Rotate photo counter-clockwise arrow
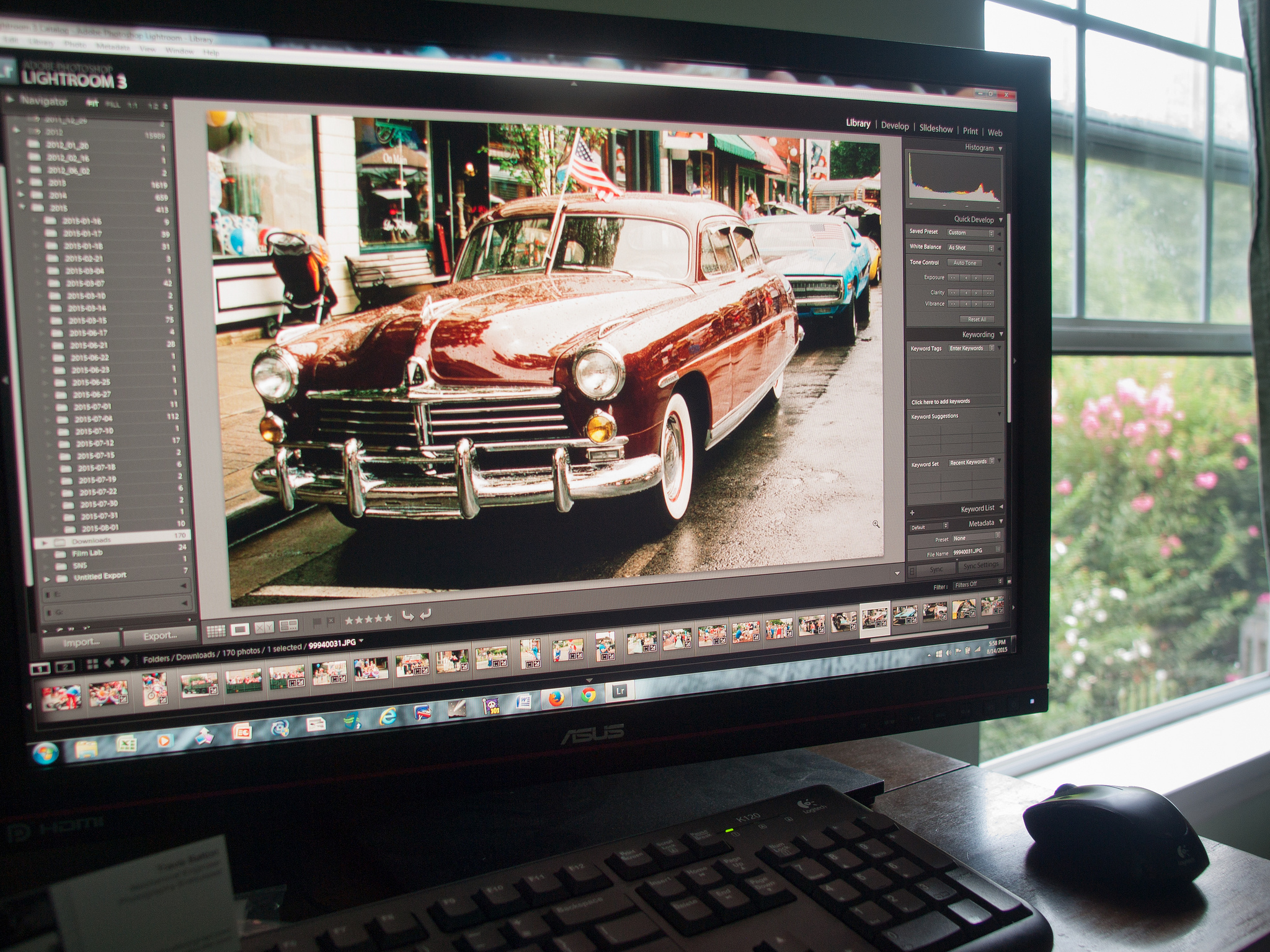Viewport: 1270px width, 952px height. point(408,615)
